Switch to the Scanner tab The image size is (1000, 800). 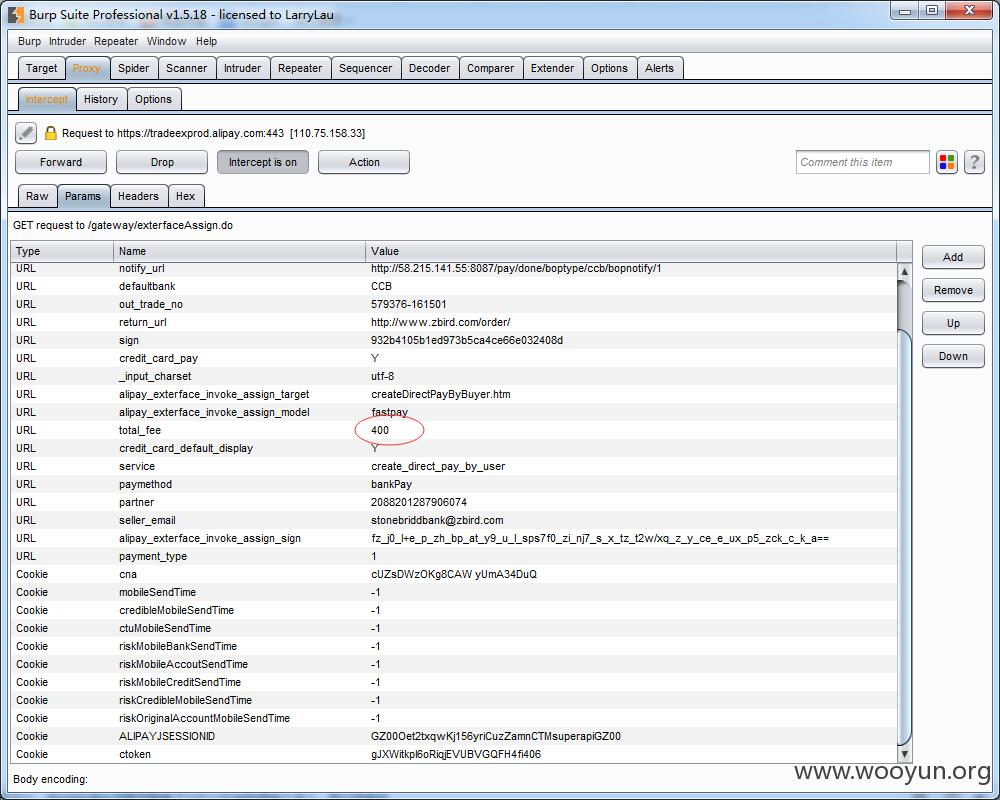(x=186, y=68)
